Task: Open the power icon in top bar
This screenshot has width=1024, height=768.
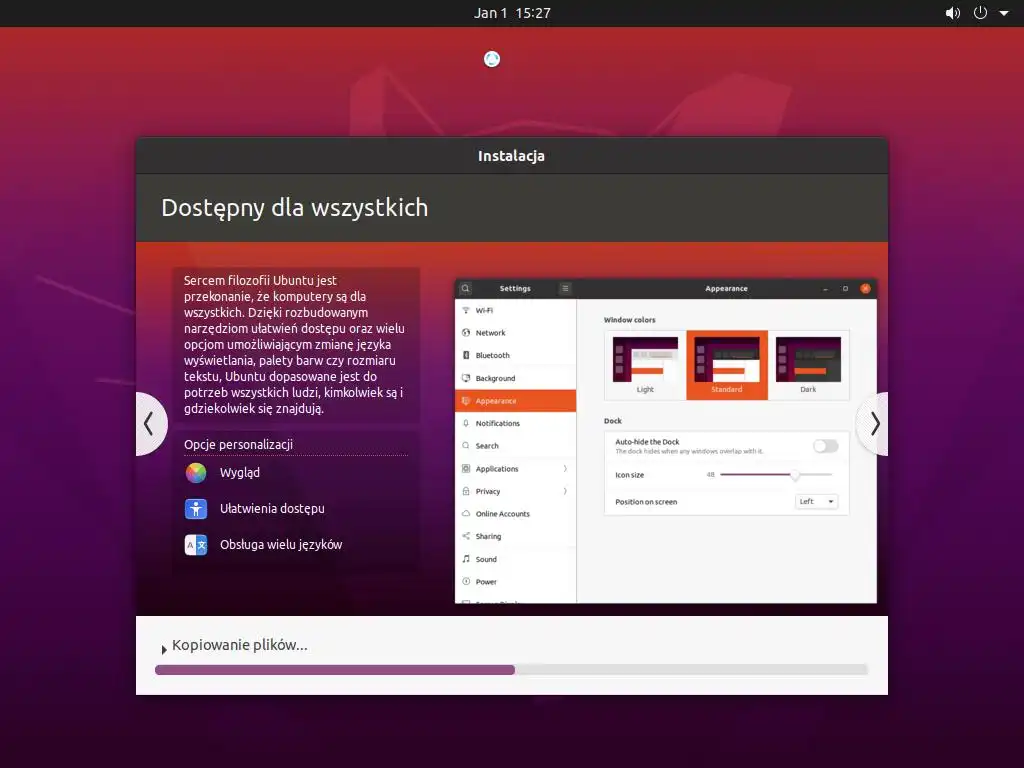Action: (980, 13)
